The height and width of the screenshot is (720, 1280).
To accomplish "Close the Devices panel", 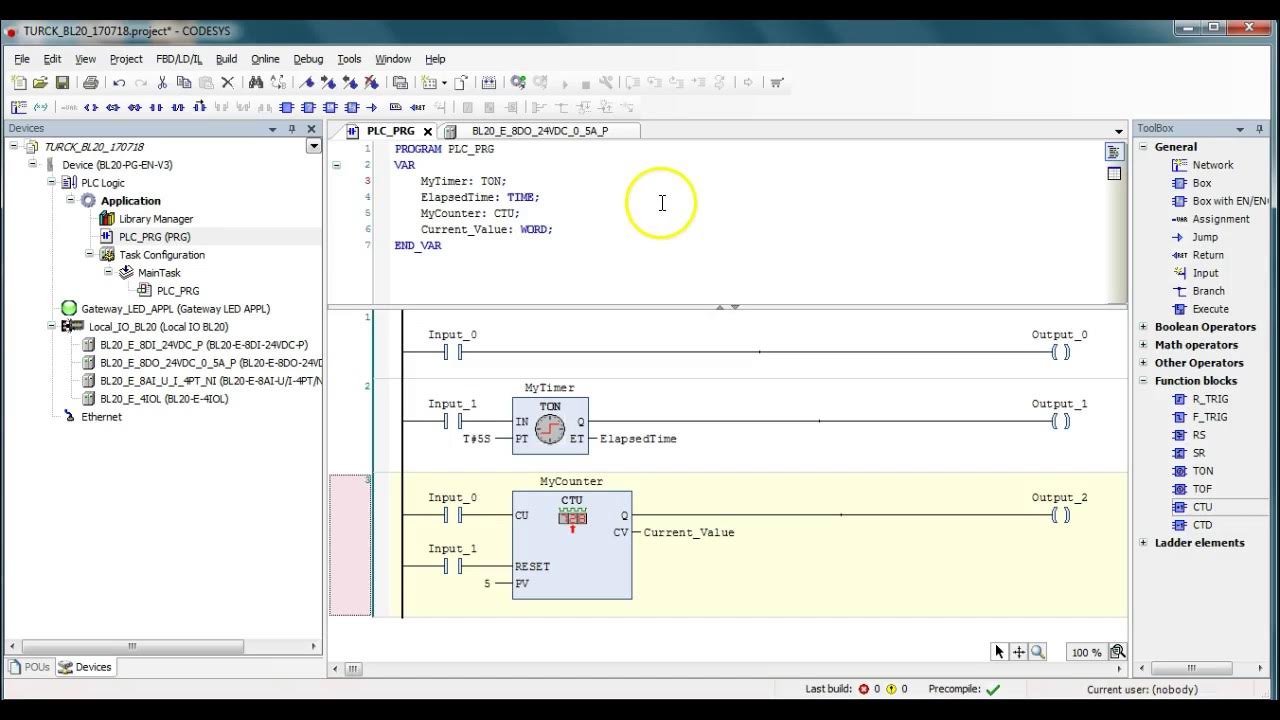I will click(311, 129).
